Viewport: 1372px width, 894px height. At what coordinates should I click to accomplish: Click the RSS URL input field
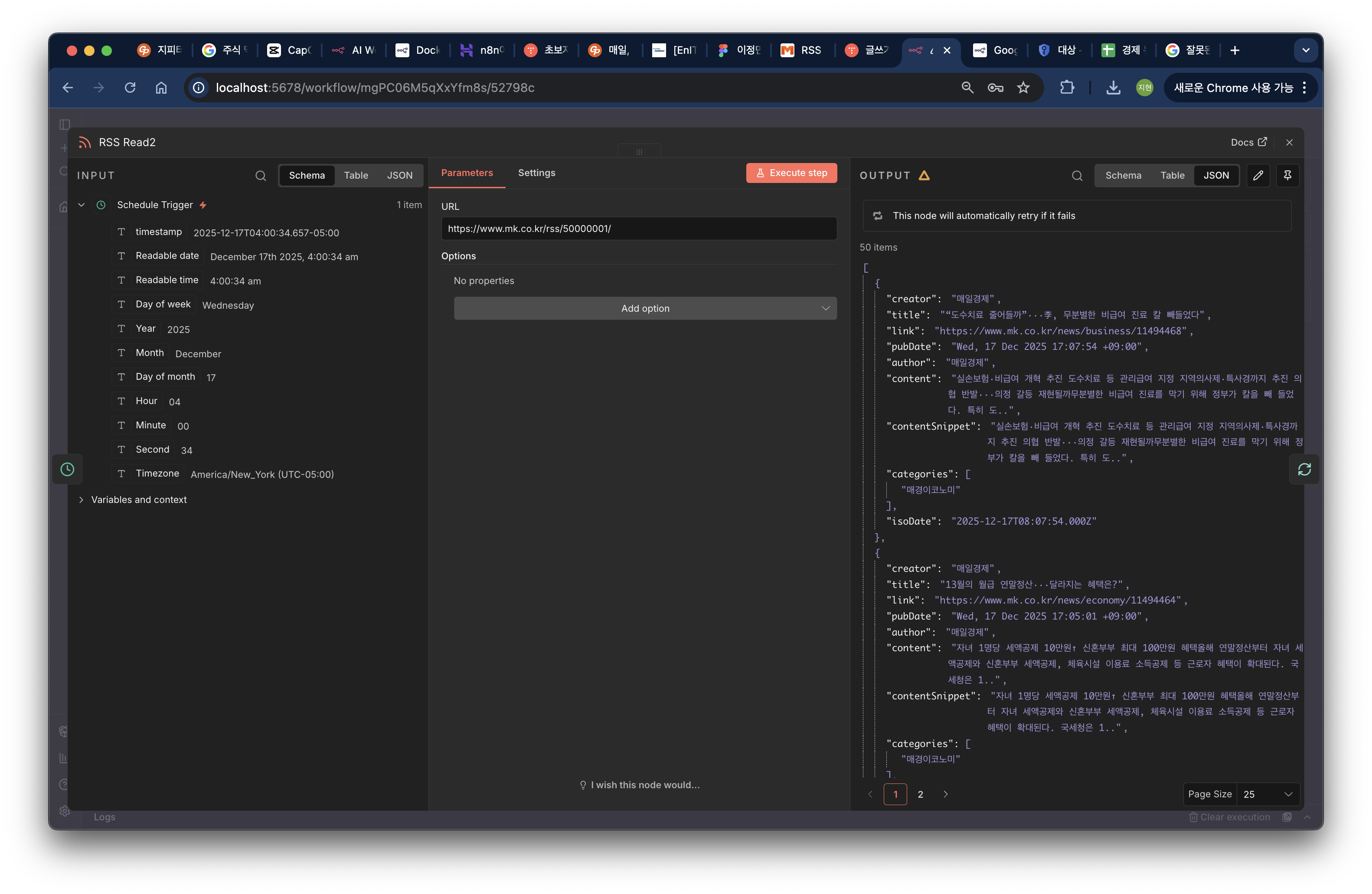click(639, 229)
